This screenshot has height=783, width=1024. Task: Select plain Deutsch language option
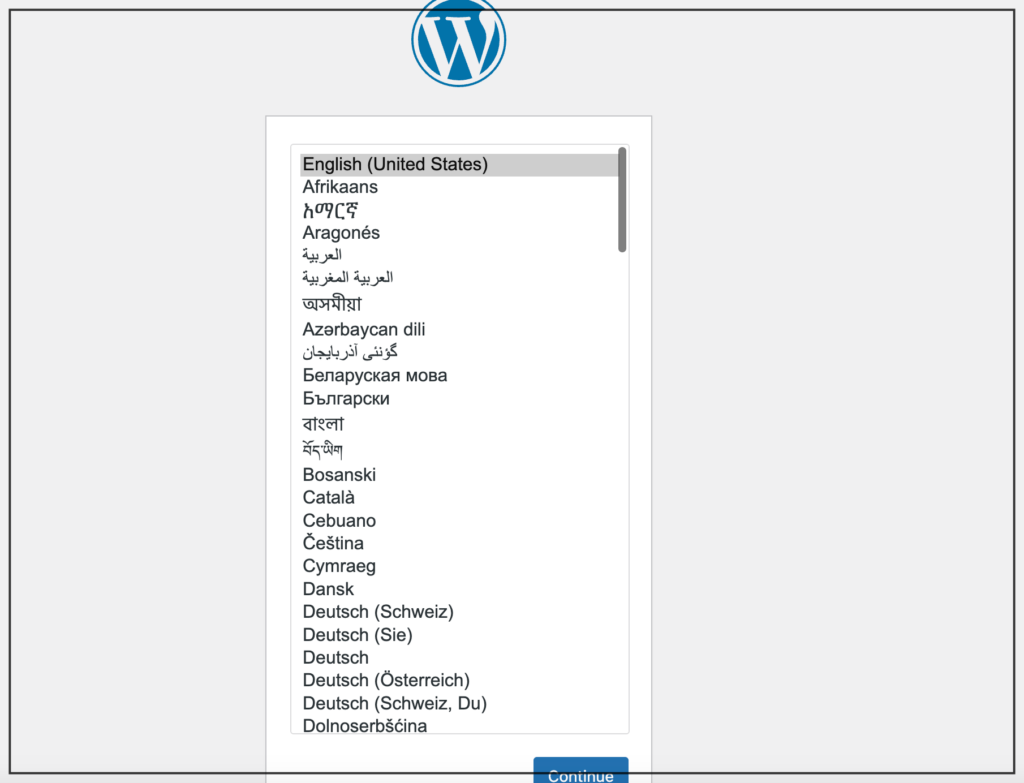(459, 658)
